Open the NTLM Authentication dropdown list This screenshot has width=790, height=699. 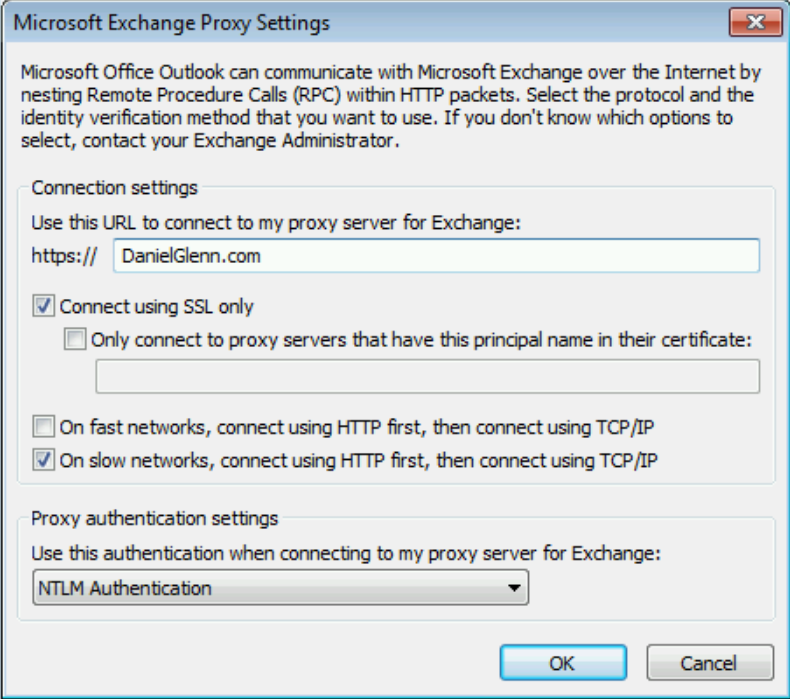click(279, 588)
